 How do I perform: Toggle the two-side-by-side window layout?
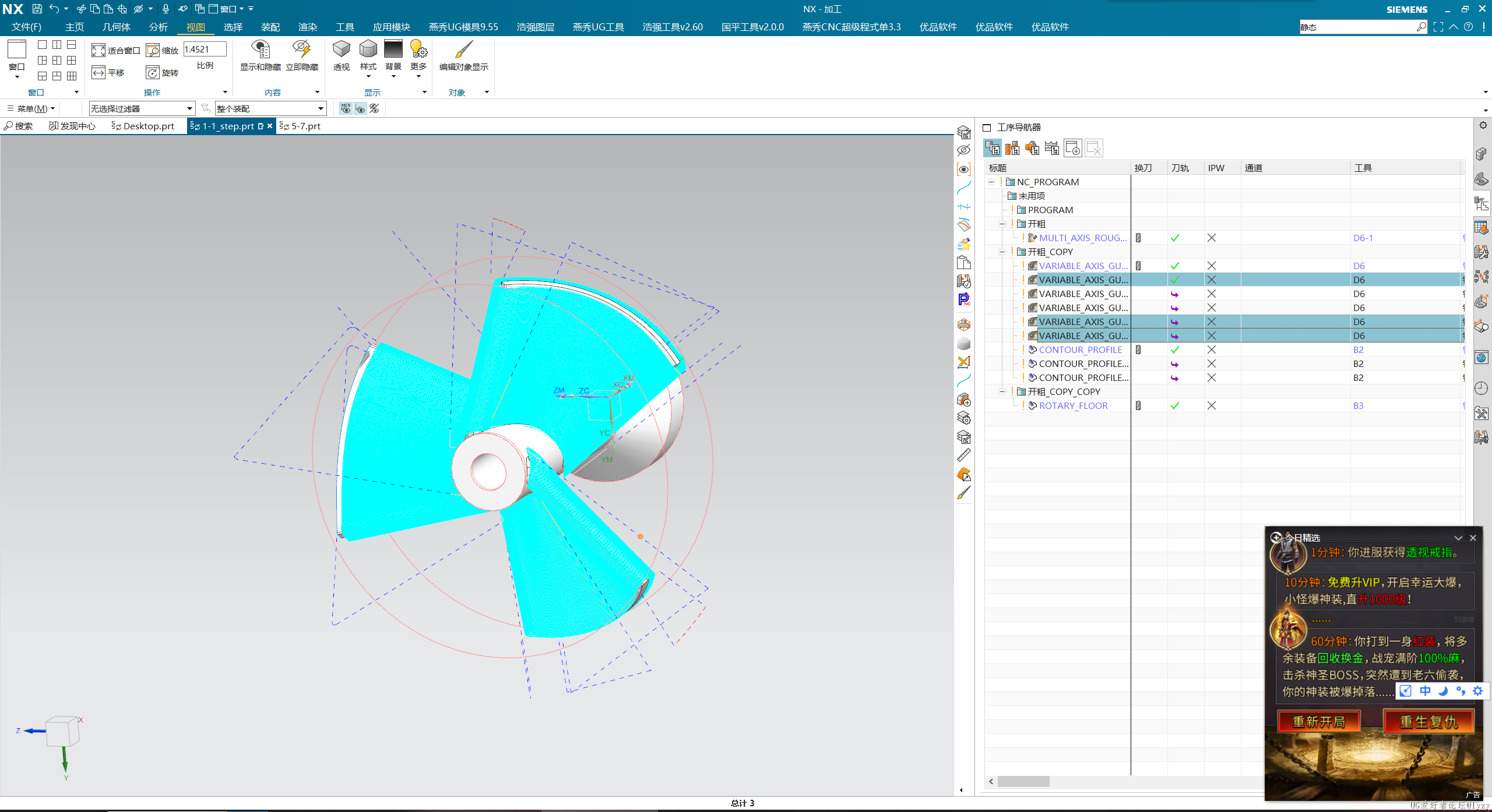click(x=57, y=44)
